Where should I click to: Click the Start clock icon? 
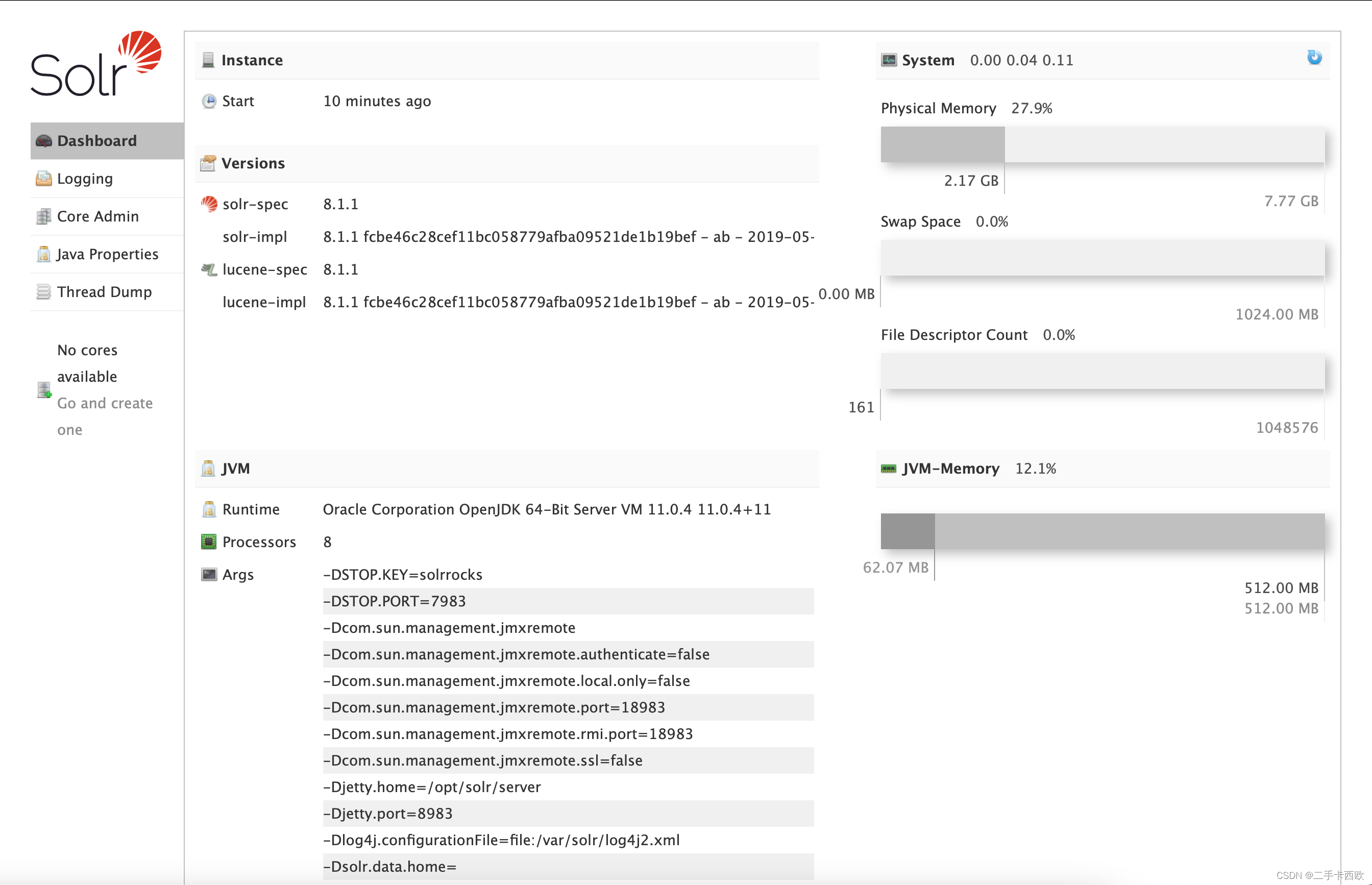click(x=209, y=101)
